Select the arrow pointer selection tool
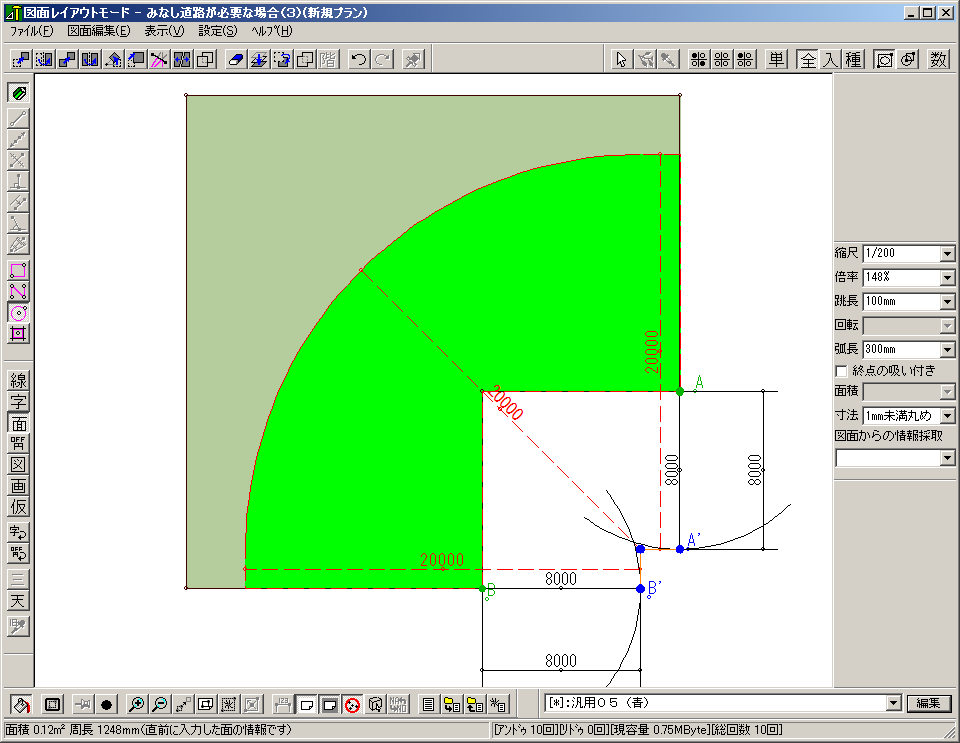 pyautogui.click(x=621, y=59)
